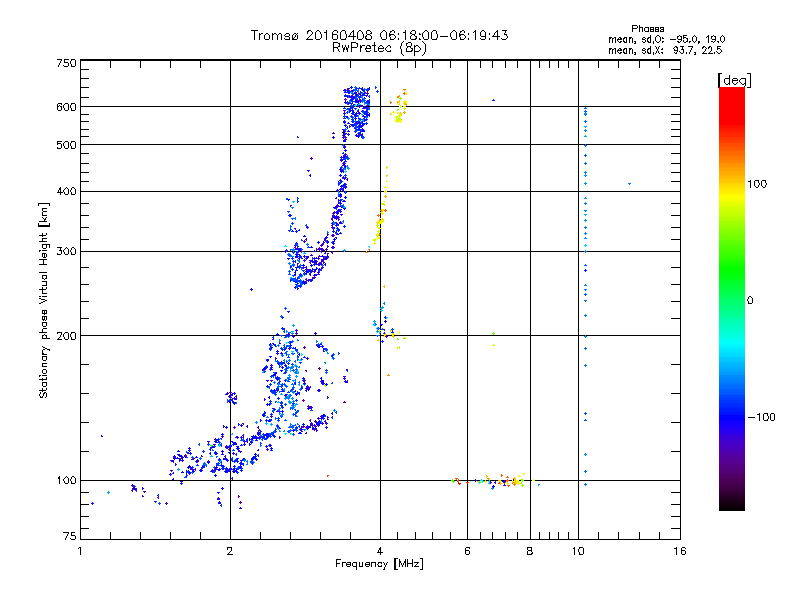Click the x-axis tick label "10"
The image size is (800, 600).
pos(578,551)
